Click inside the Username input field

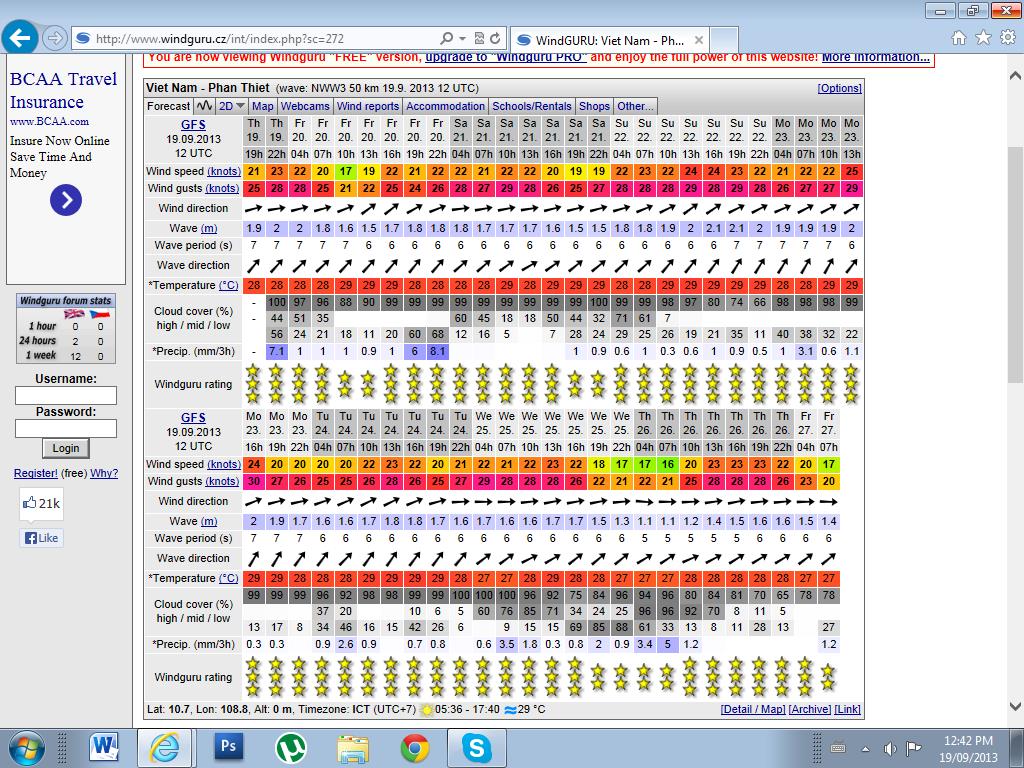click(x=66, y=395)
